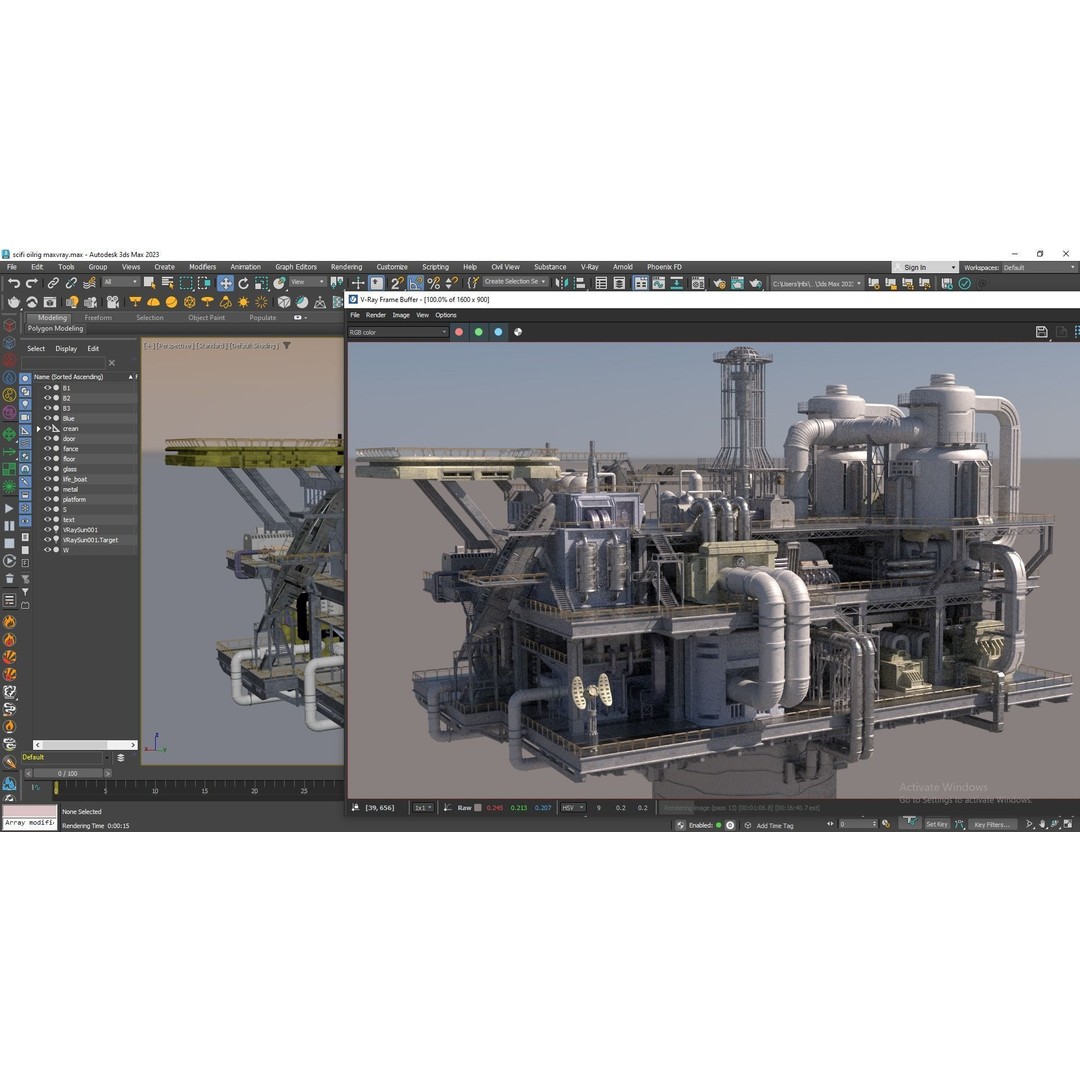Click the Key Filters button
Screen dimensions: 1080x1080
pos(991,824)
